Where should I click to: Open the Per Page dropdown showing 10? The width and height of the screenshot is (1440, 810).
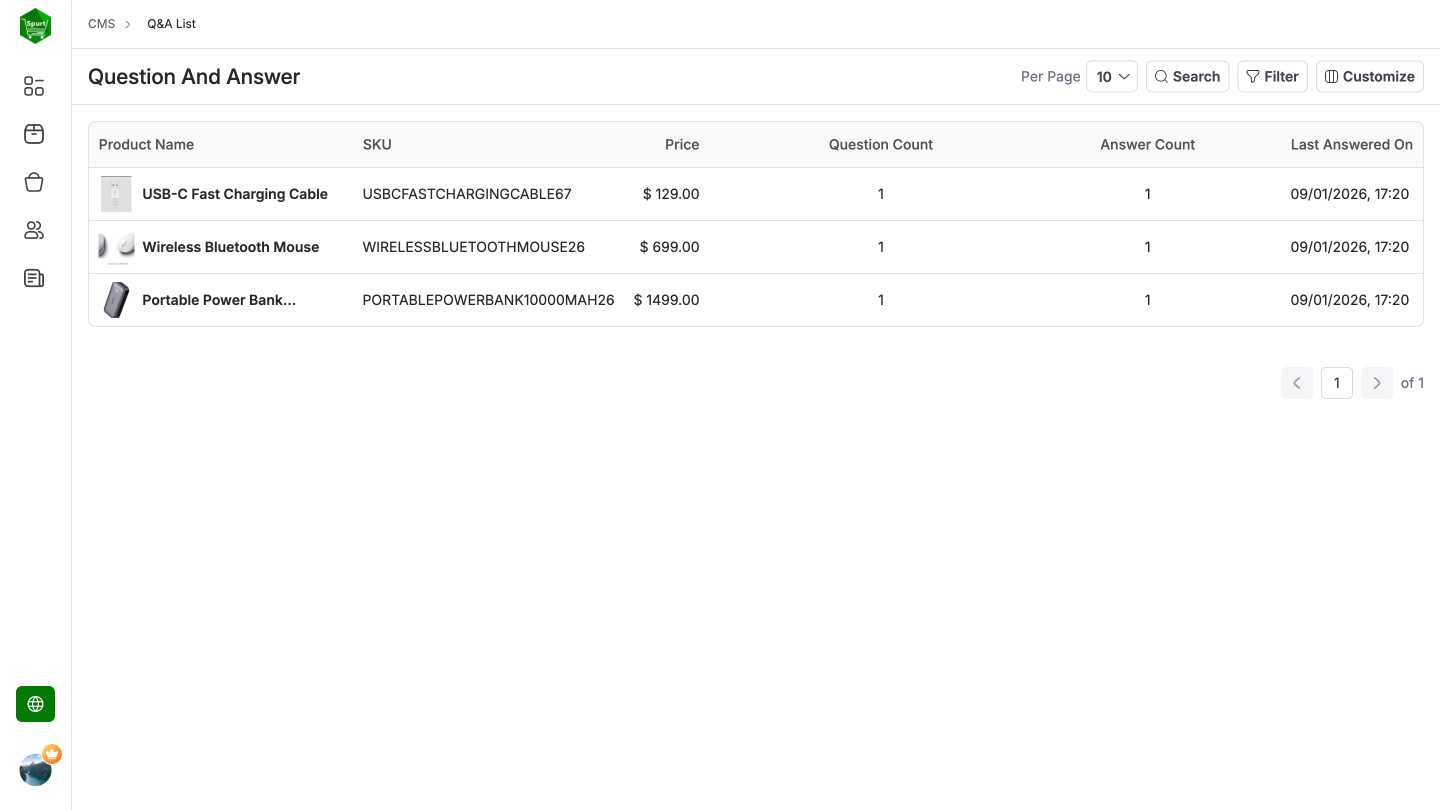1112,76
